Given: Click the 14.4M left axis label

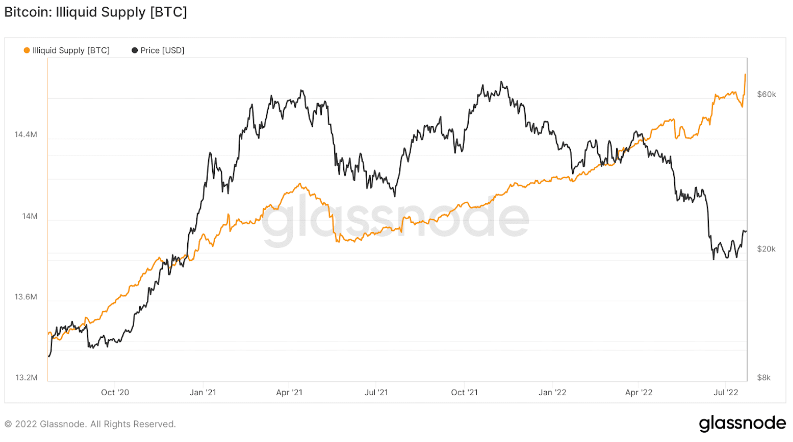Looking at the screenshot, I should click(x=27, y=133).
